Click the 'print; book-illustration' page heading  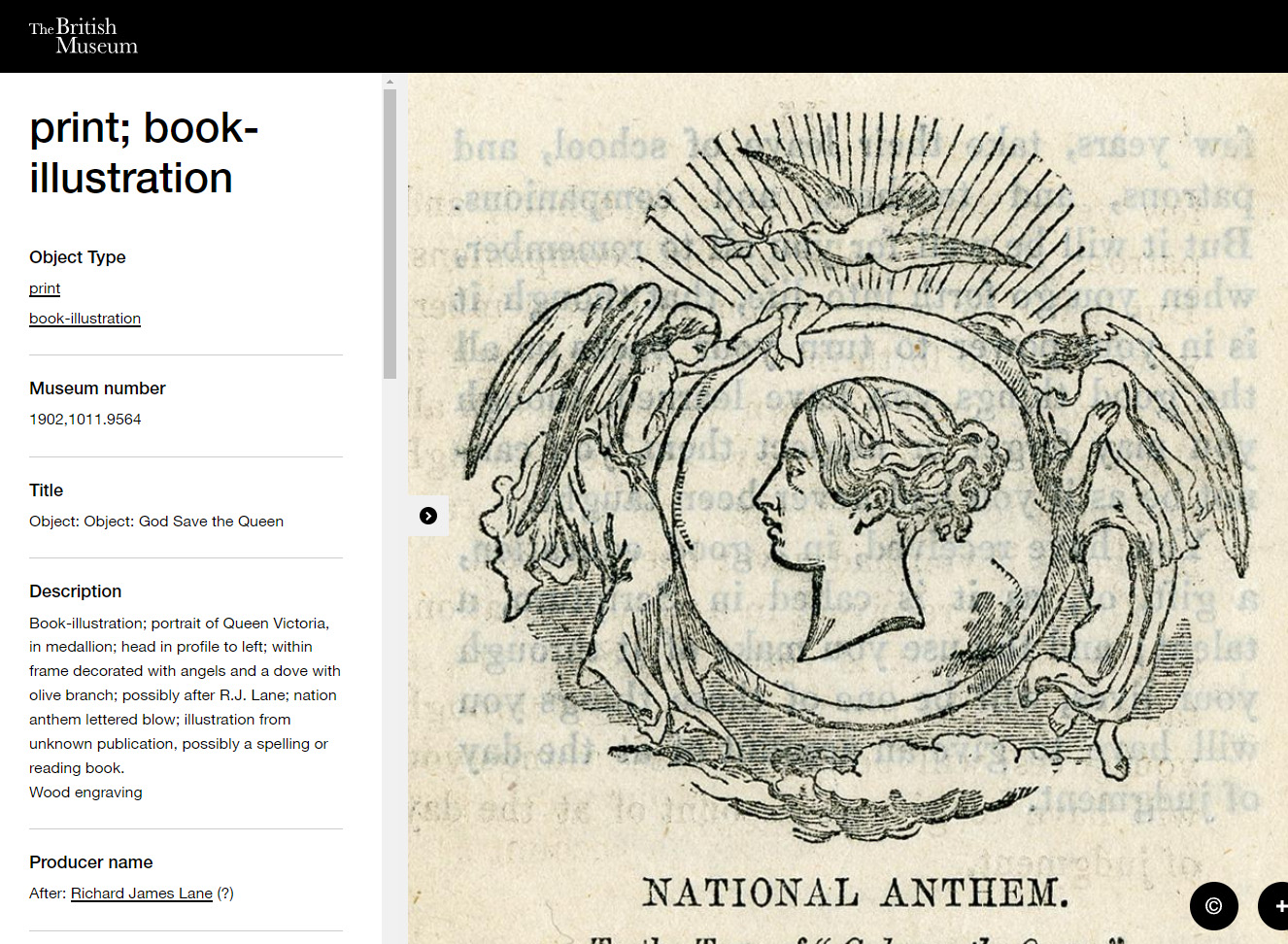pos(144,153)
